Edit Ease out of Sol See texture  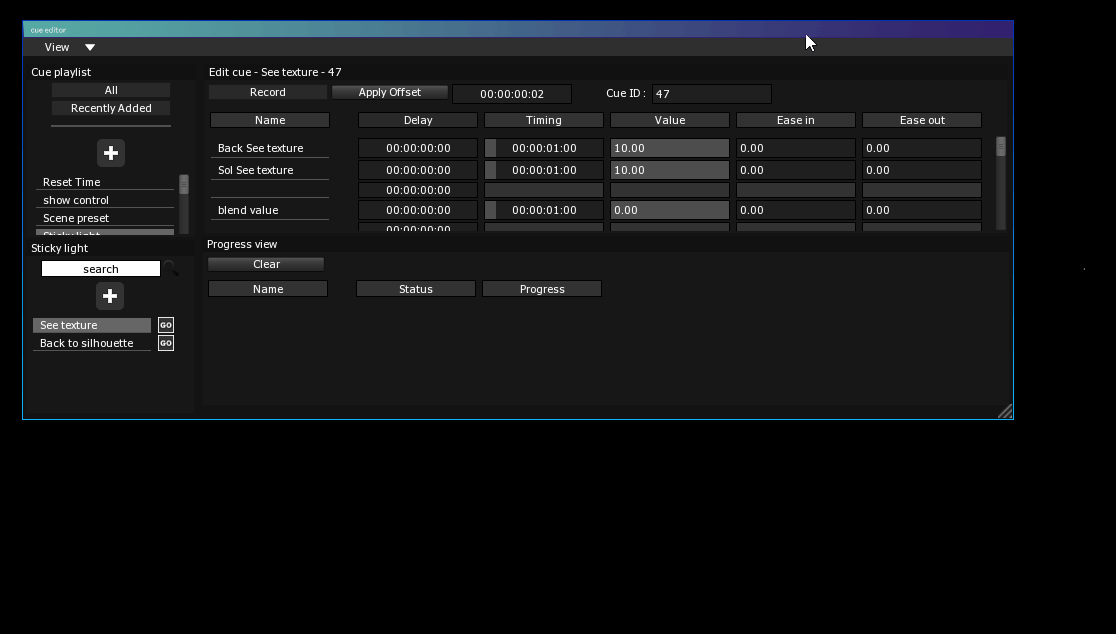click(922, 170)
